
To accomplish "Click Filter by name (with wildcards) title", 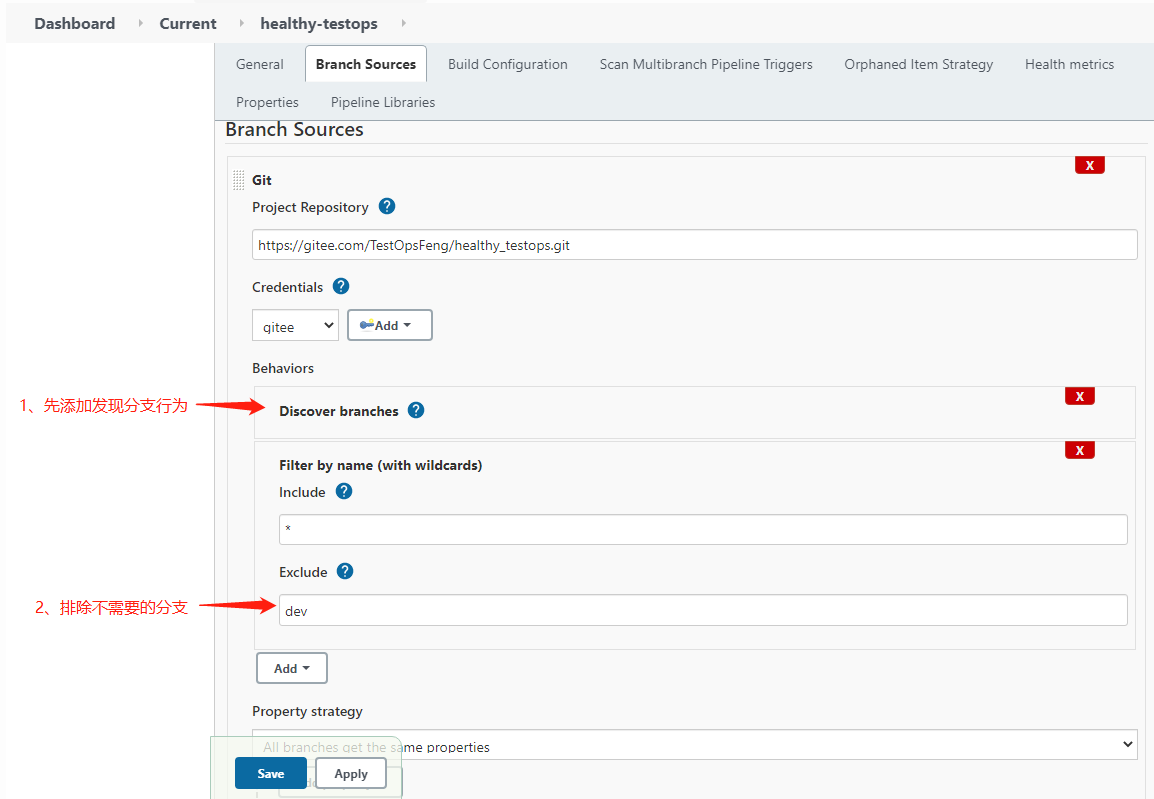I will tap(380, 465).
